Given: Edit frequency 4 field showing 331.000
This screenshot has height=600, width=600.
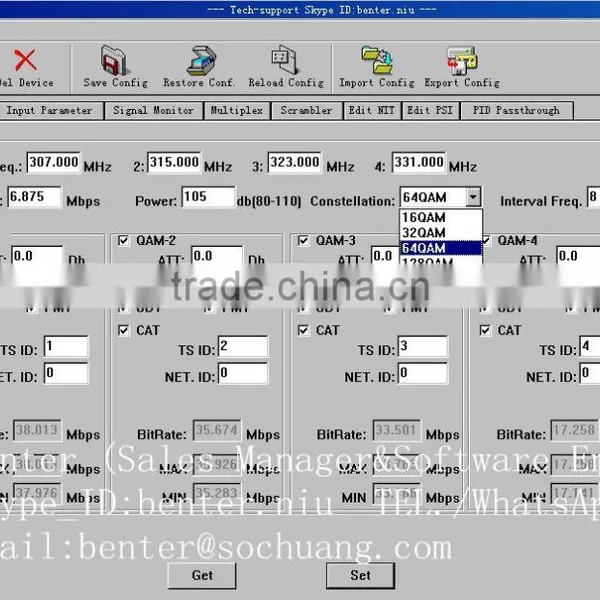Looking at the screenshot, I should click(x=419, y=162).
